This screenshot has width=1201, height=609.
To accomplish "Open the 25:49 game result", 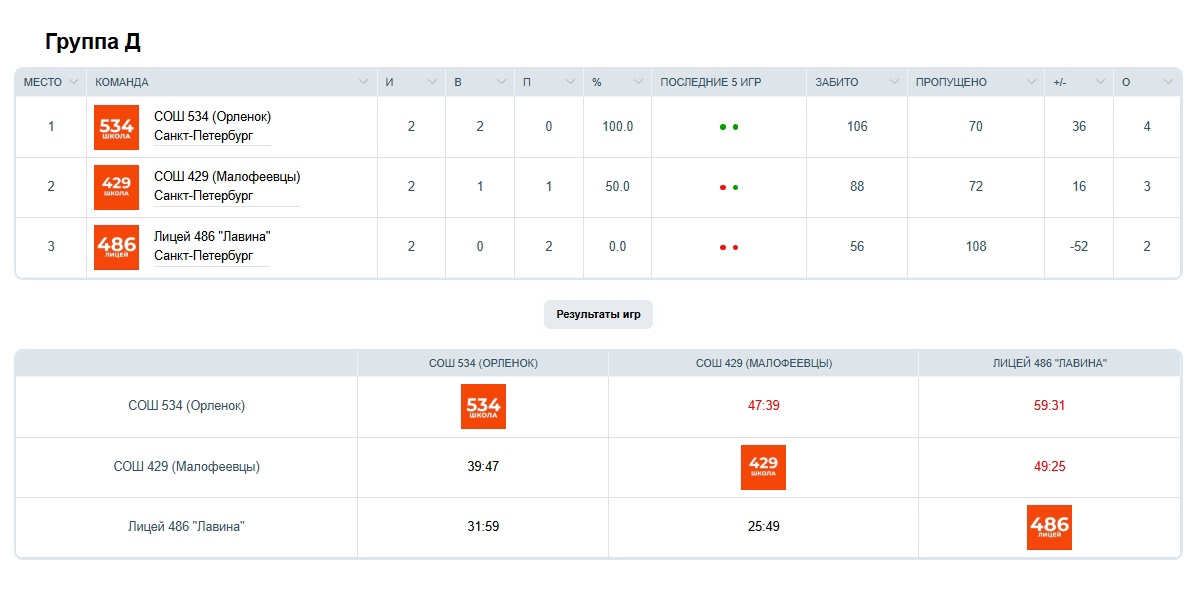I will pyautogui.click(x=763, y=526).
